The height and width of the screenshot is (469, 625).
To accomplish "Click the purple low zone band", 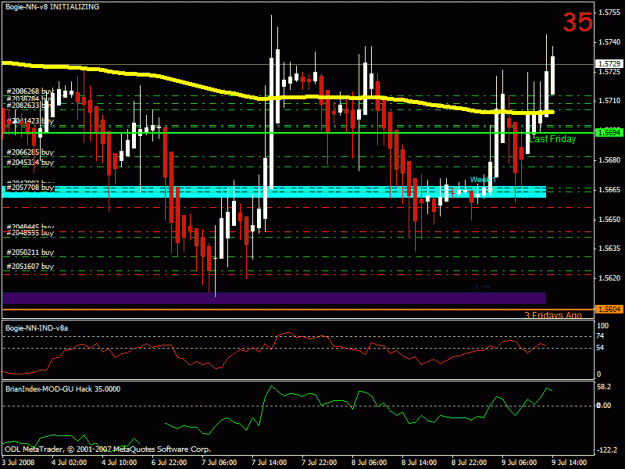I will click(274, 298).
